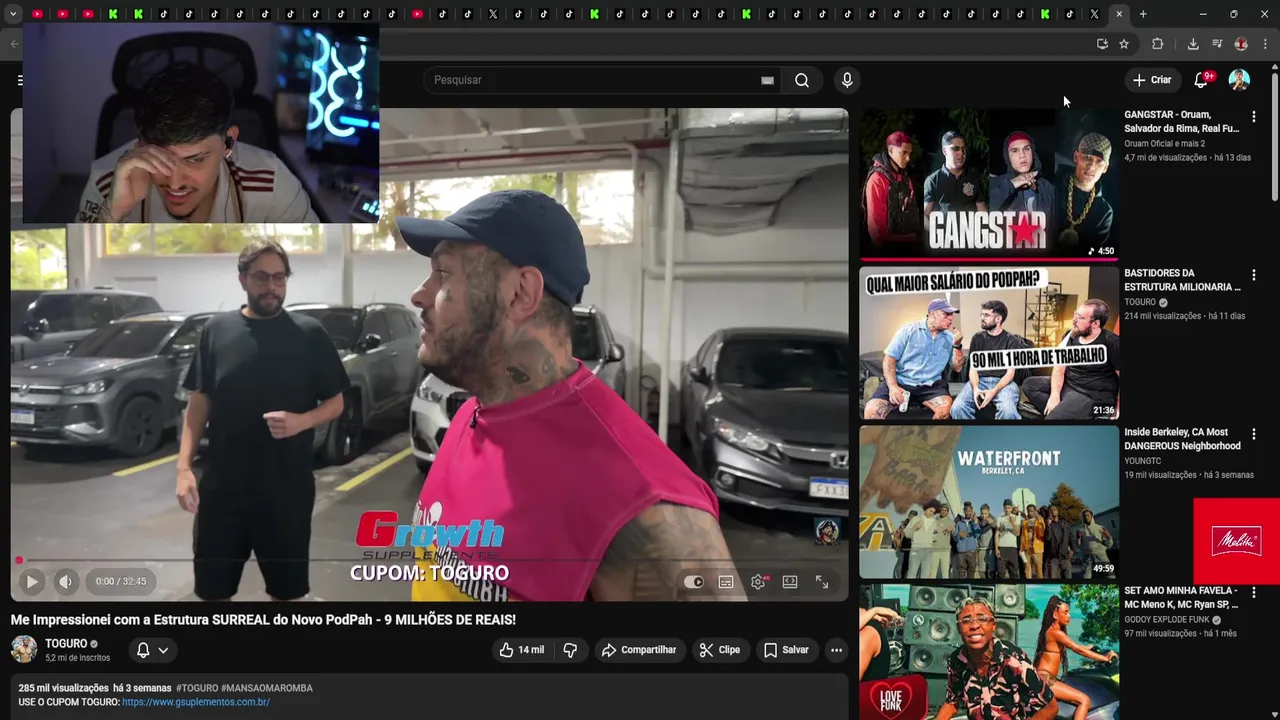Open options menu for GANGSTAR video
Image resolution: width=1280 pixels, height=720 pixels.
tap(1253, 117)
